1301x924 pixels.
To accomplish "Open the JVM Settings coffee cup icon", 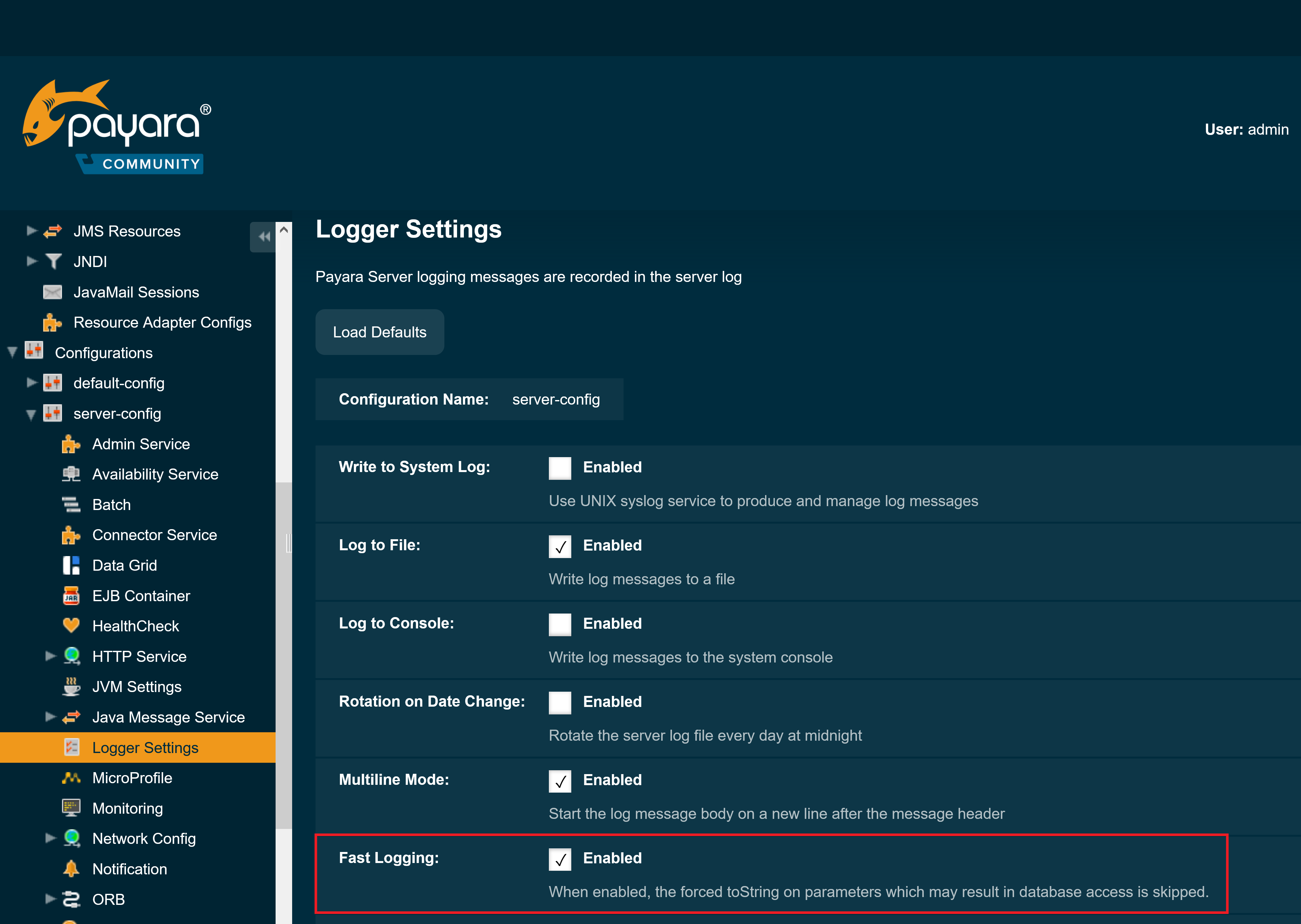I will pos(72,687).
